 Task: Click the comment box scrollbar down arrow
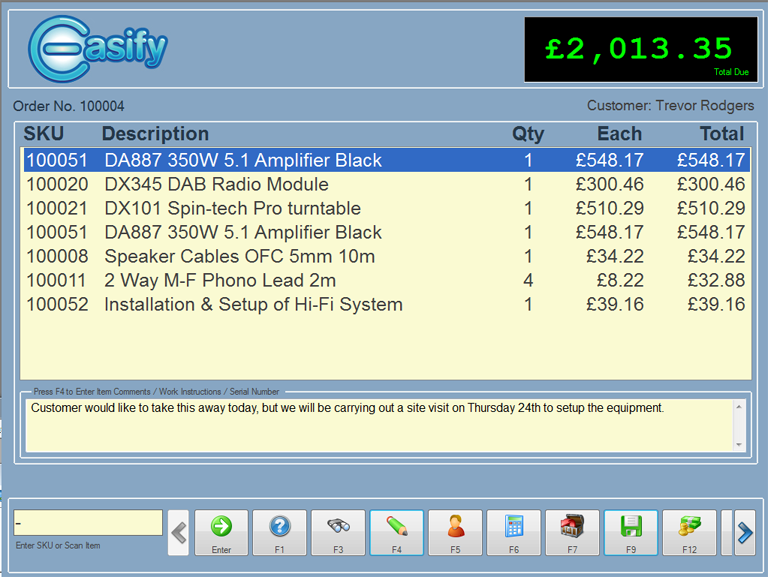point(740,444)
